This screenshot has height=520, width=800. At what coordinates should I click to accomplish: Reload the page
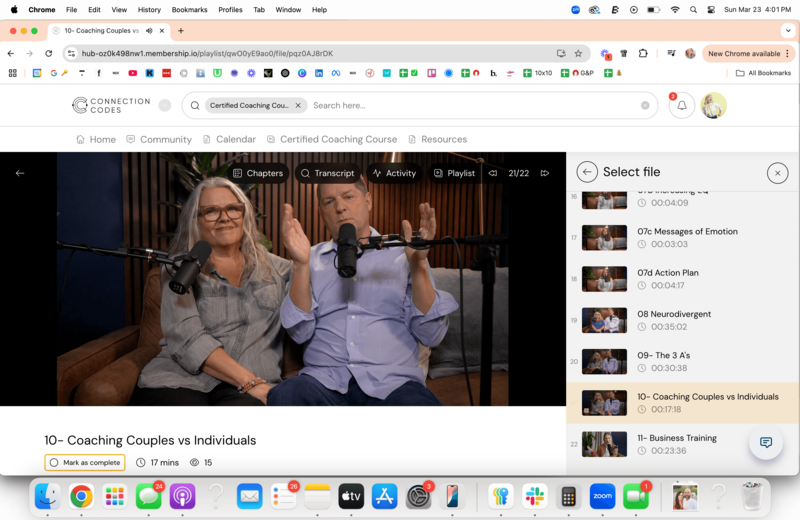tap(48, 53)
